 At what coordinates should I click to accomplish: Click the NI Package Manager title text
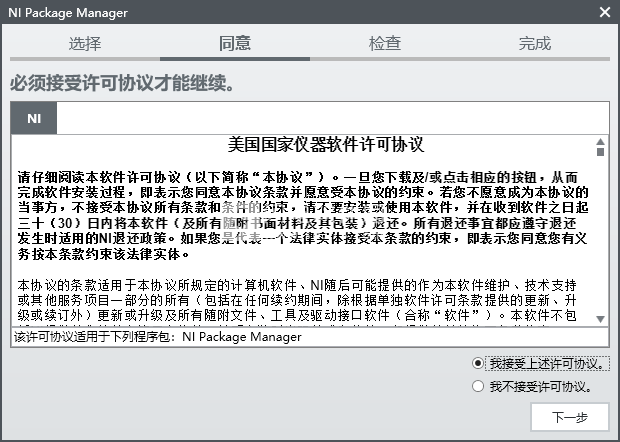(68, 13)
